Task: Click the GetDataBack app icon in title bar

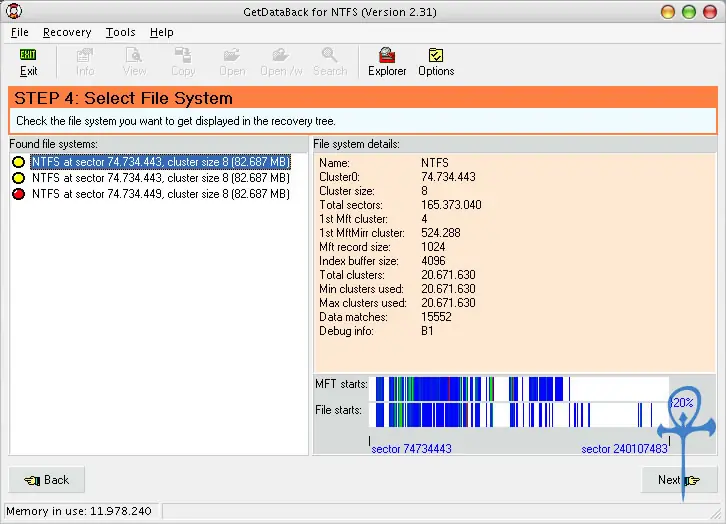Action: point(14,11)
